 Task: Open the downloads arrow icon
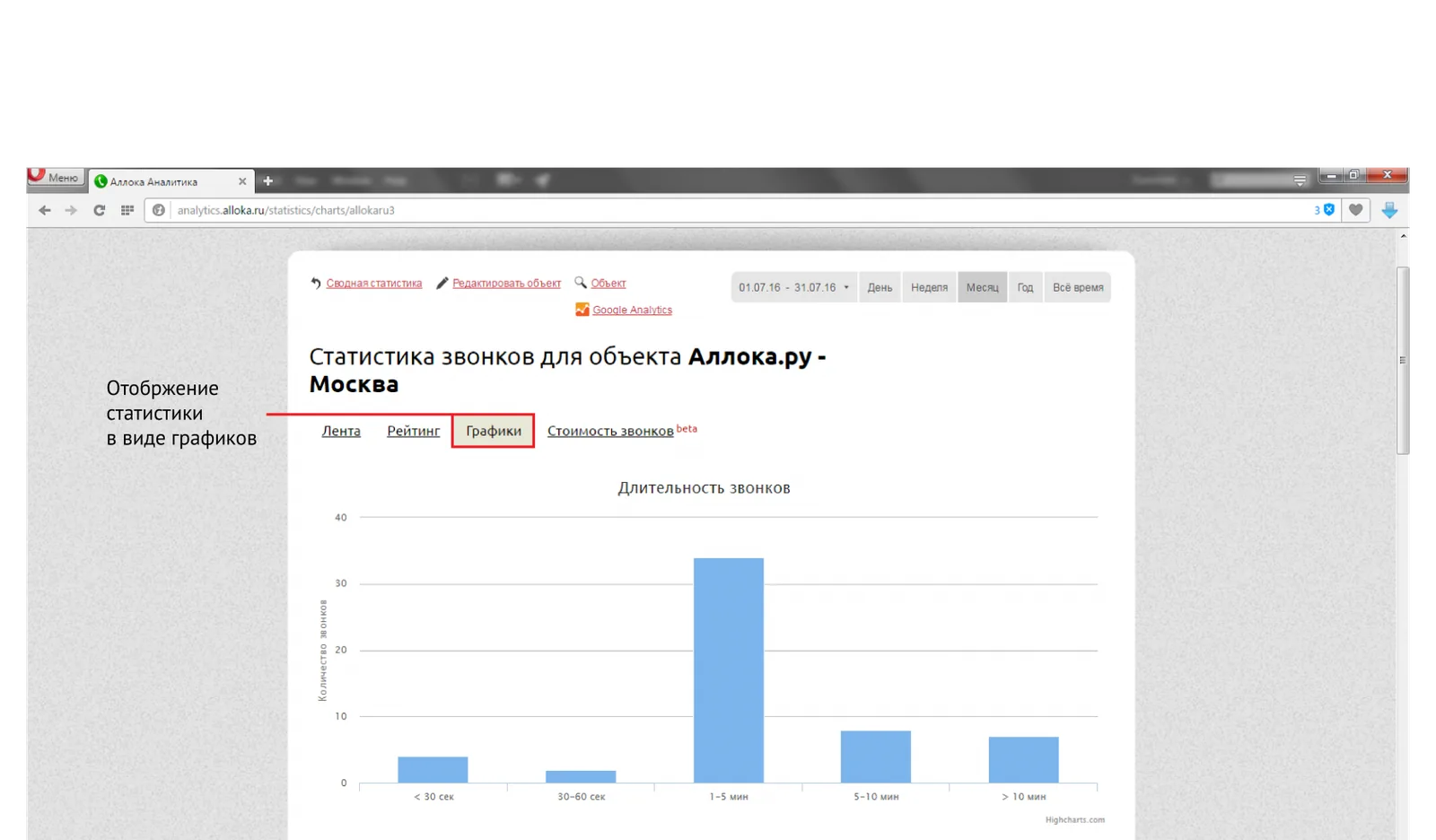(x=1389, y=210)
